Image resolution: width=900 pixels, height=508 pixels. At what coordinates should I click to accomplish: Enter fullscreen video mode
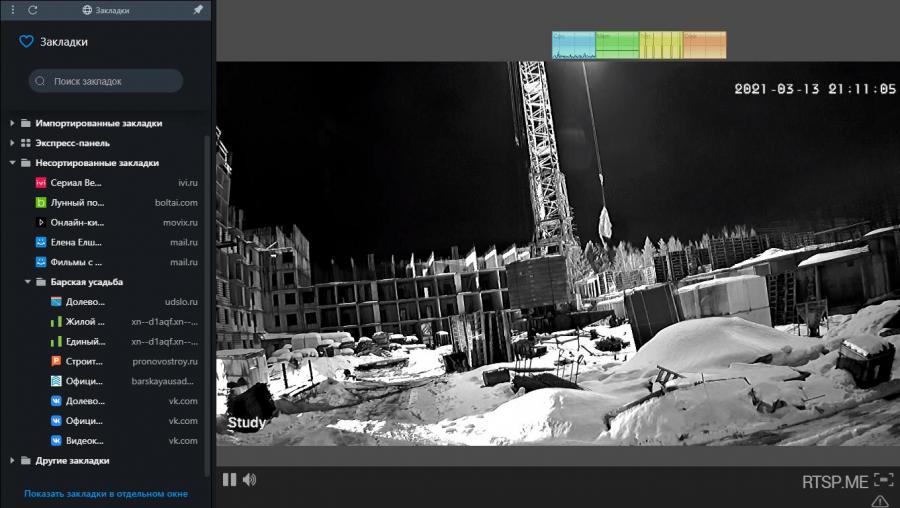882,480
